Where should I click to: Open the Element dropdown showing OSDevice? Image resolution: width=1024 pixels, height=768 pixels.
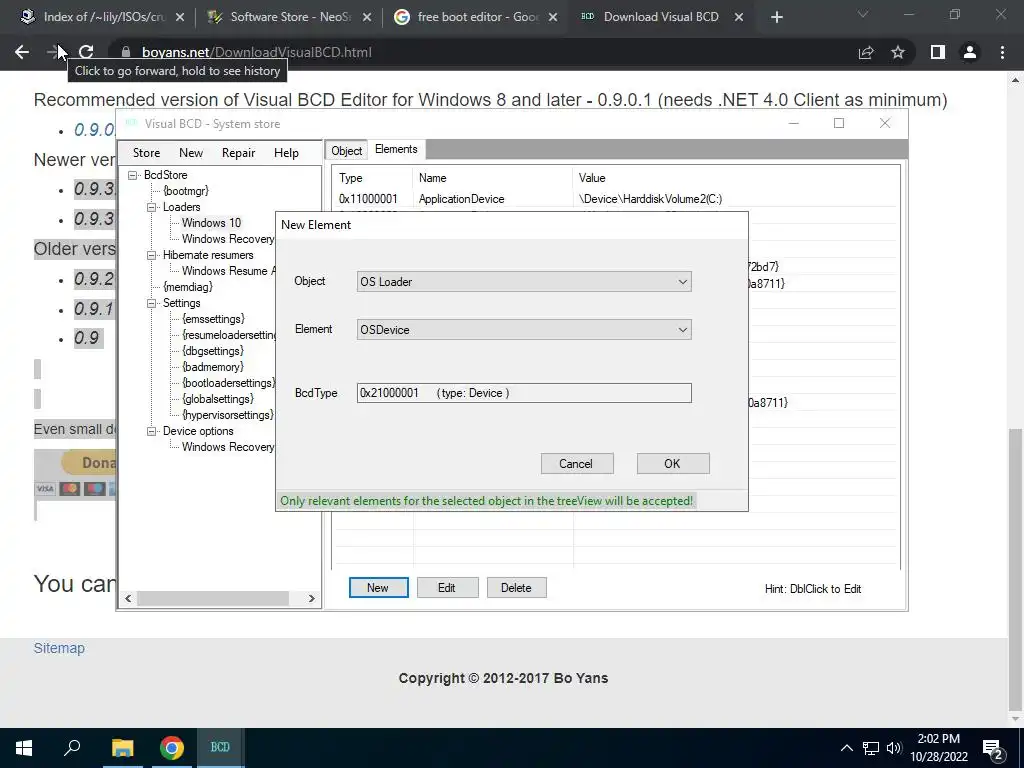pos(524,330)
